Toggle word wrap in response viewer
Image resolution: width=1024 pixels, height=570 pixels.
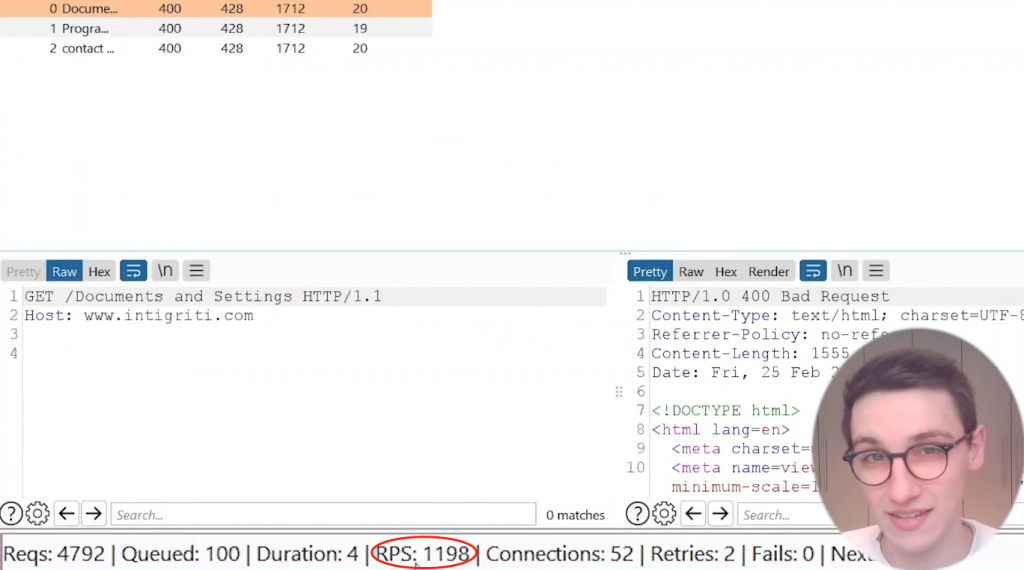813,270
